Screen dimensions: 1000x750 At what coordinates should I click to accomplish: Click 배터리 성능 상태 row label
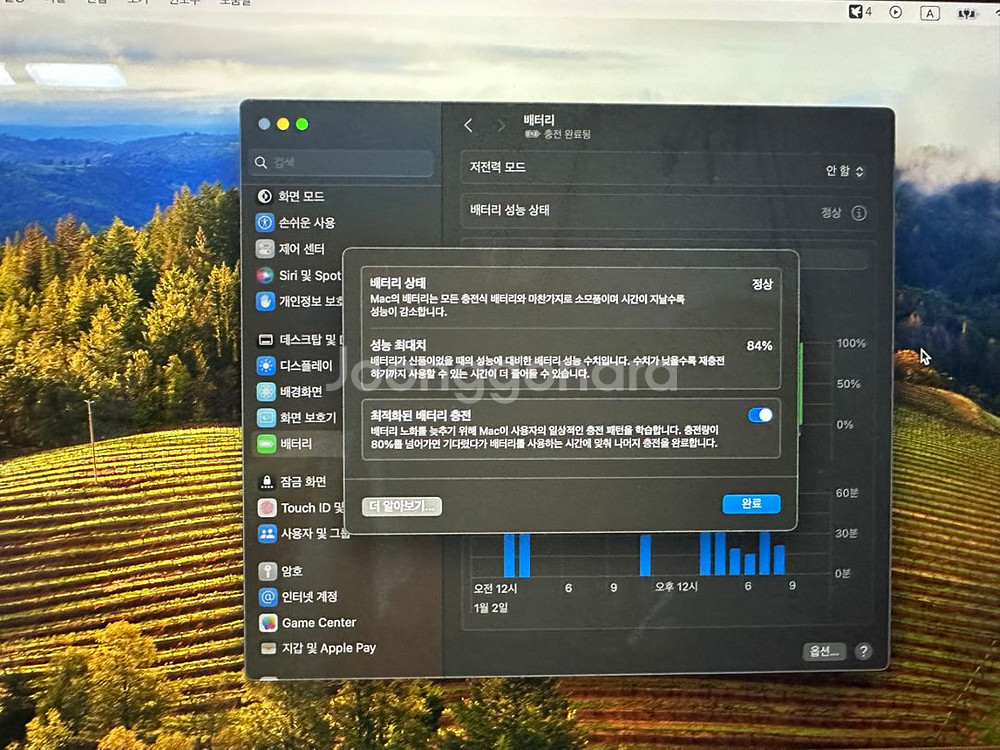tap(510, 210)
